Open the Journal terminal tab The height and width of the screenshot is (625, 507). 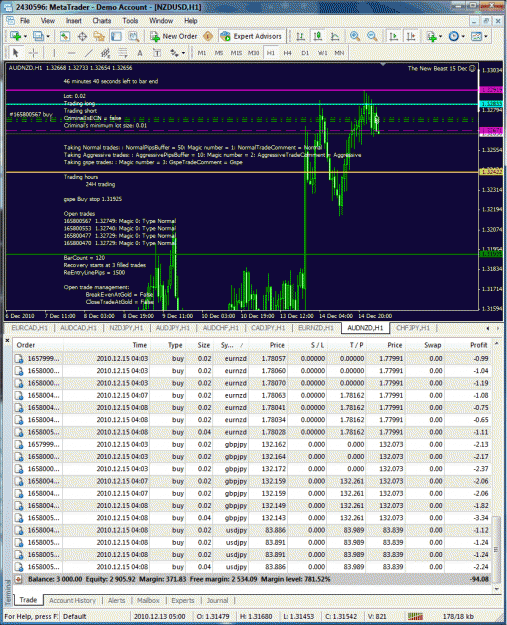point(218,600)
